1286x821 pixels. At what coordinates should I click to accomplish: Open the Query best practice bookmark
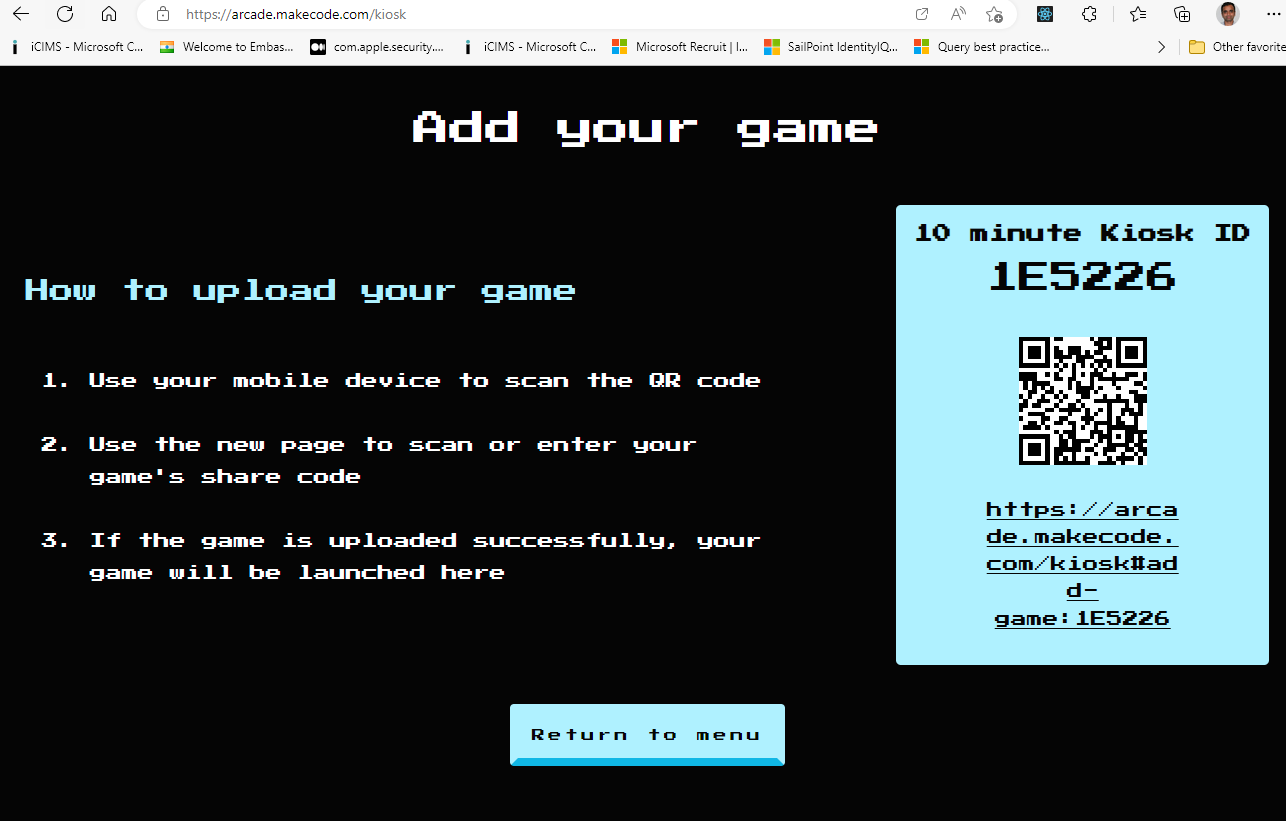[x=982, y=47]
